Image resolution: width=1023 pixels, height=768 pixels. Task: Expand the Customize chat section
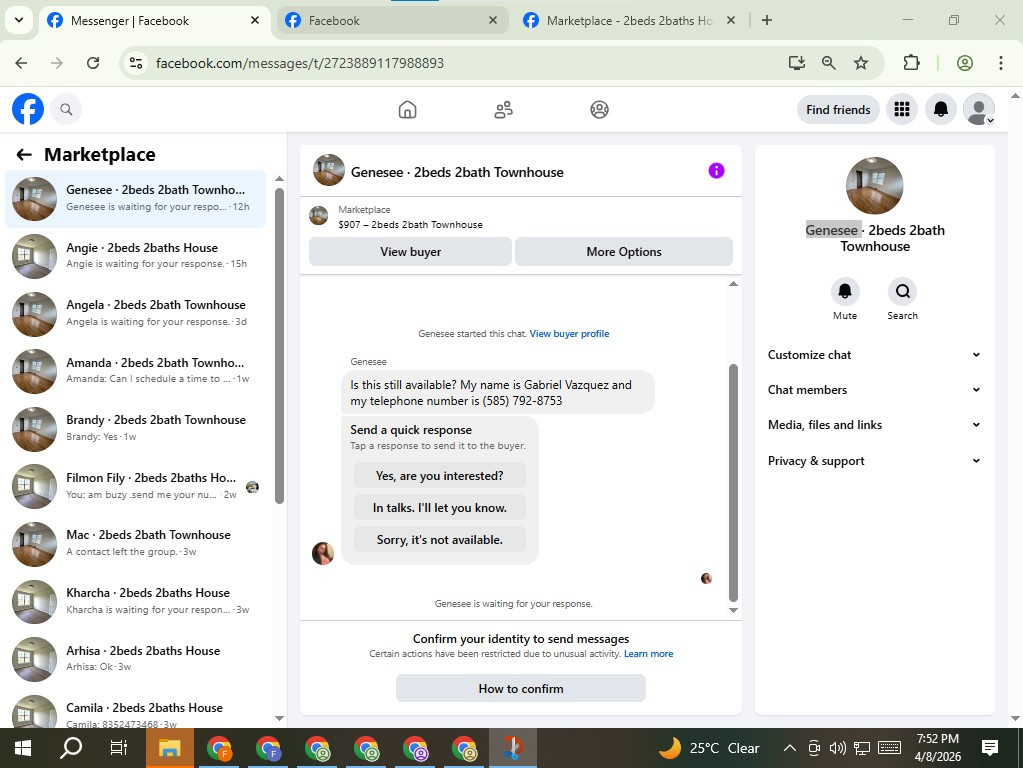coord(874,355)
